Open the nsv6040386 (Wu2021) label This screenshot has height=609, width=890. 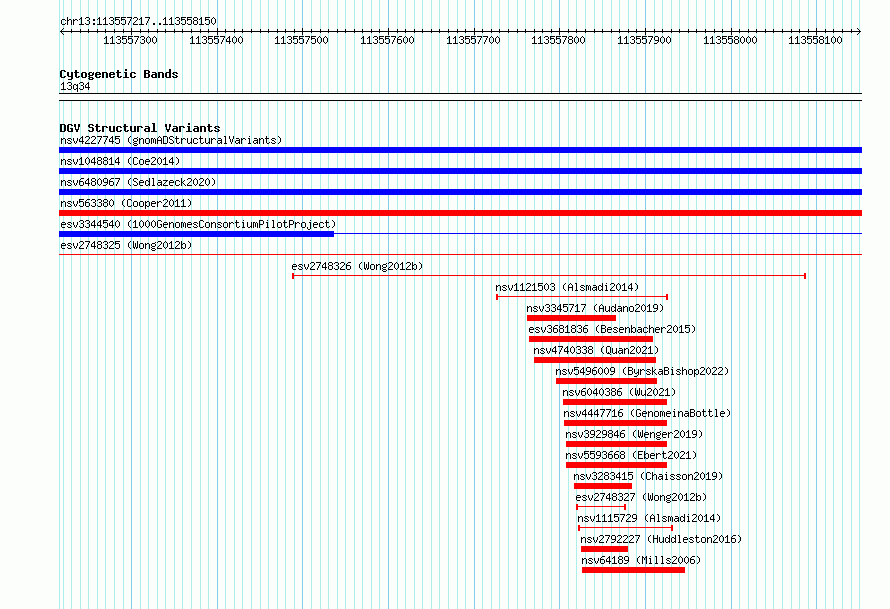coord(619,392)
